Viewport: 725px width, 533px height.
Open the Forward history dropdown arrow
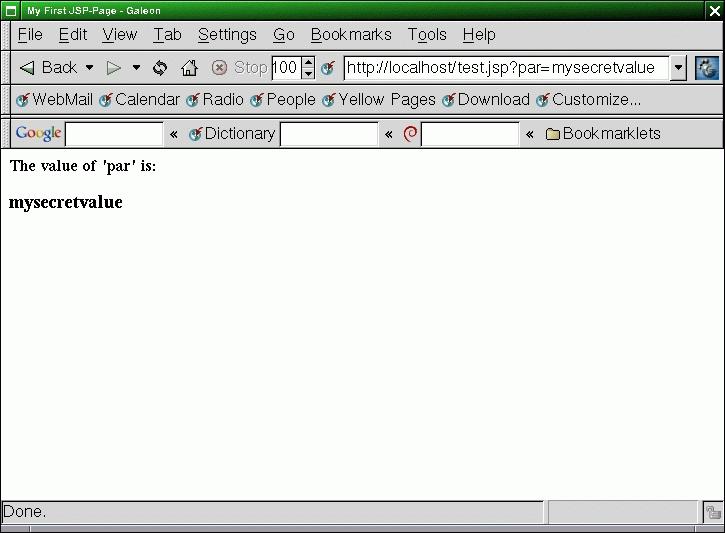click(137, 68)
